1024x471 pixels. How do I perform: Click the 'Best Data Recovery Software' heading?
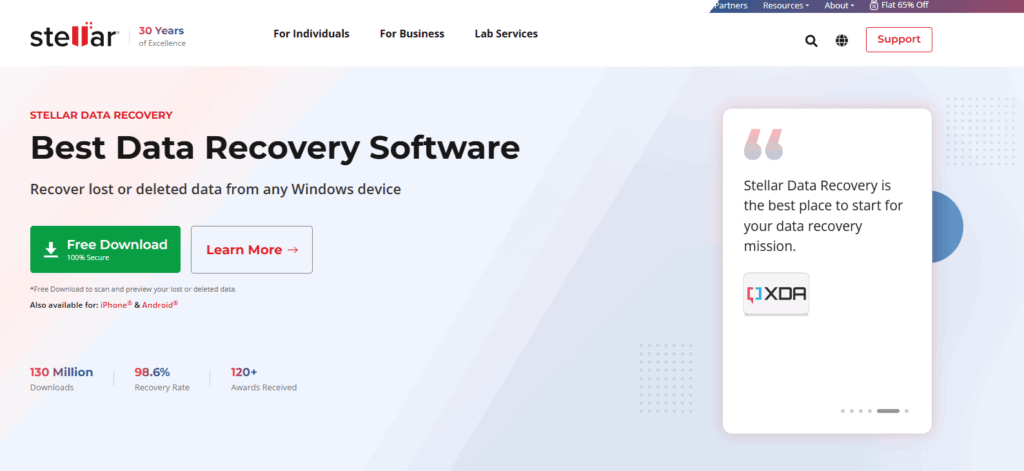(x=275, y=148)
